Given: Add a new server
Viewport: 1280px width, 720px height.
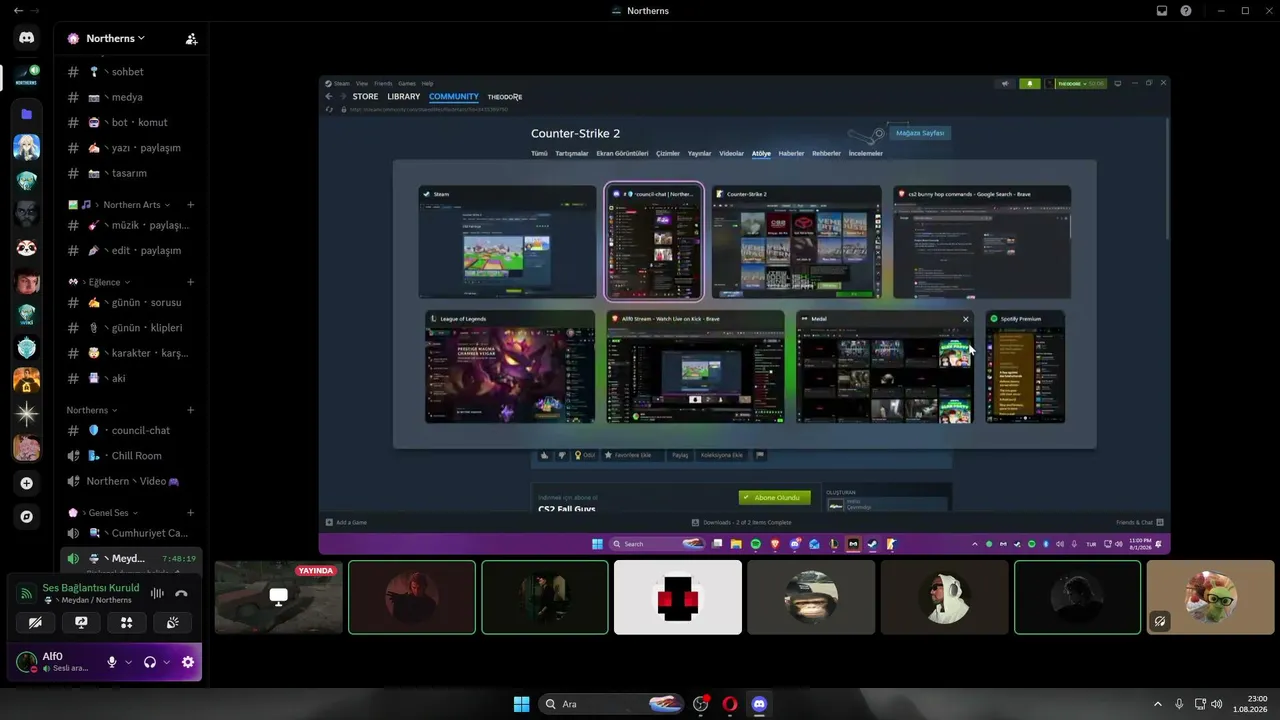Looking at the screenshot, I should coord(27,483).
